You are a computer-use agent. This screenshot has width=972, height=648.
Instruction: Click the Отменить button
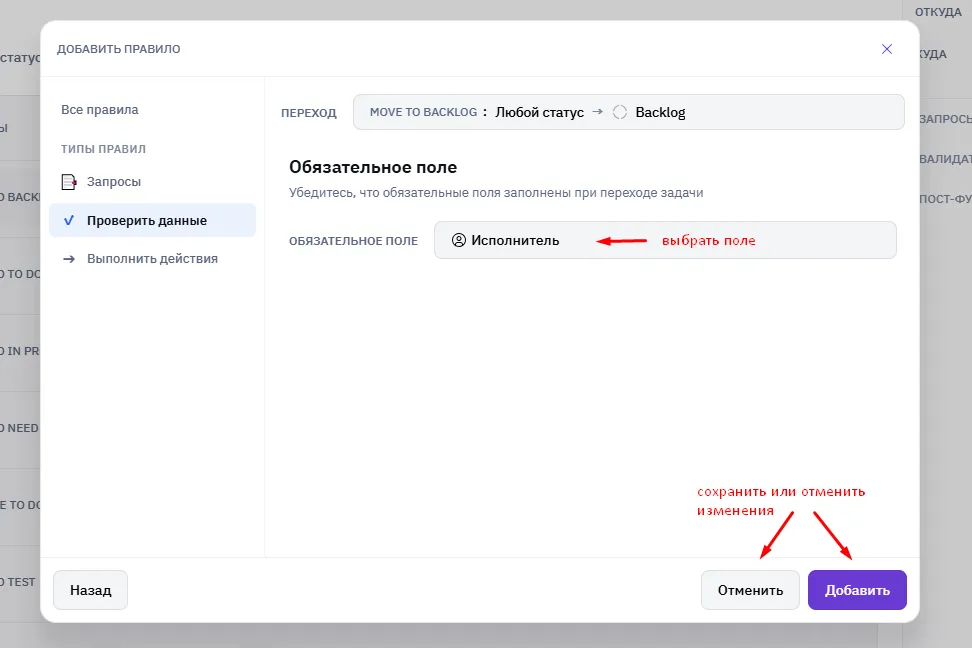750,590
